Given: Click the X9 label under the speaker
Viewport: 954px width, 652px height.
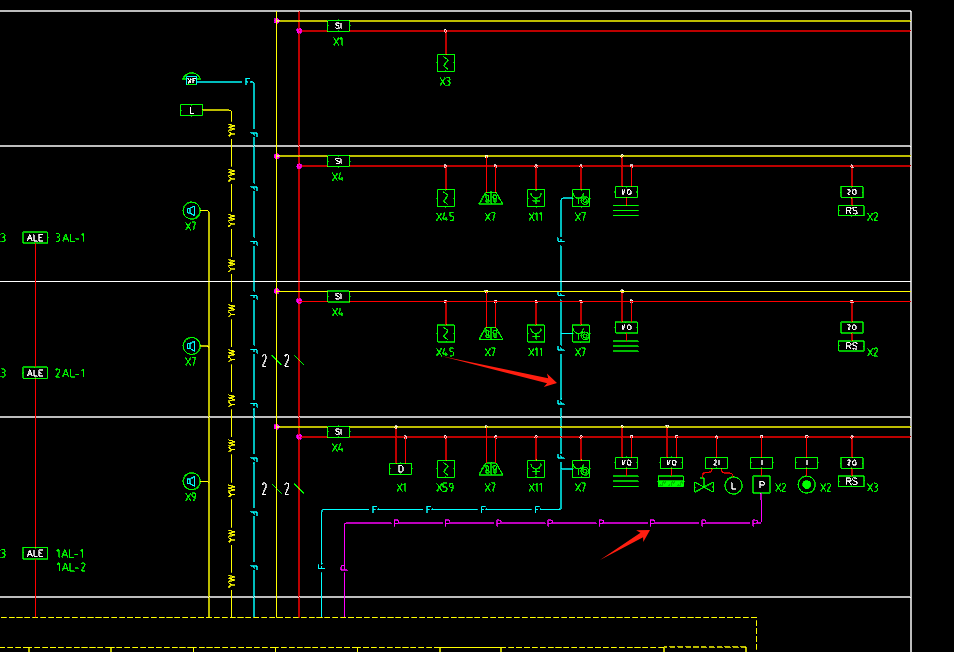Looking at the screenshot, I should point(191,497).
